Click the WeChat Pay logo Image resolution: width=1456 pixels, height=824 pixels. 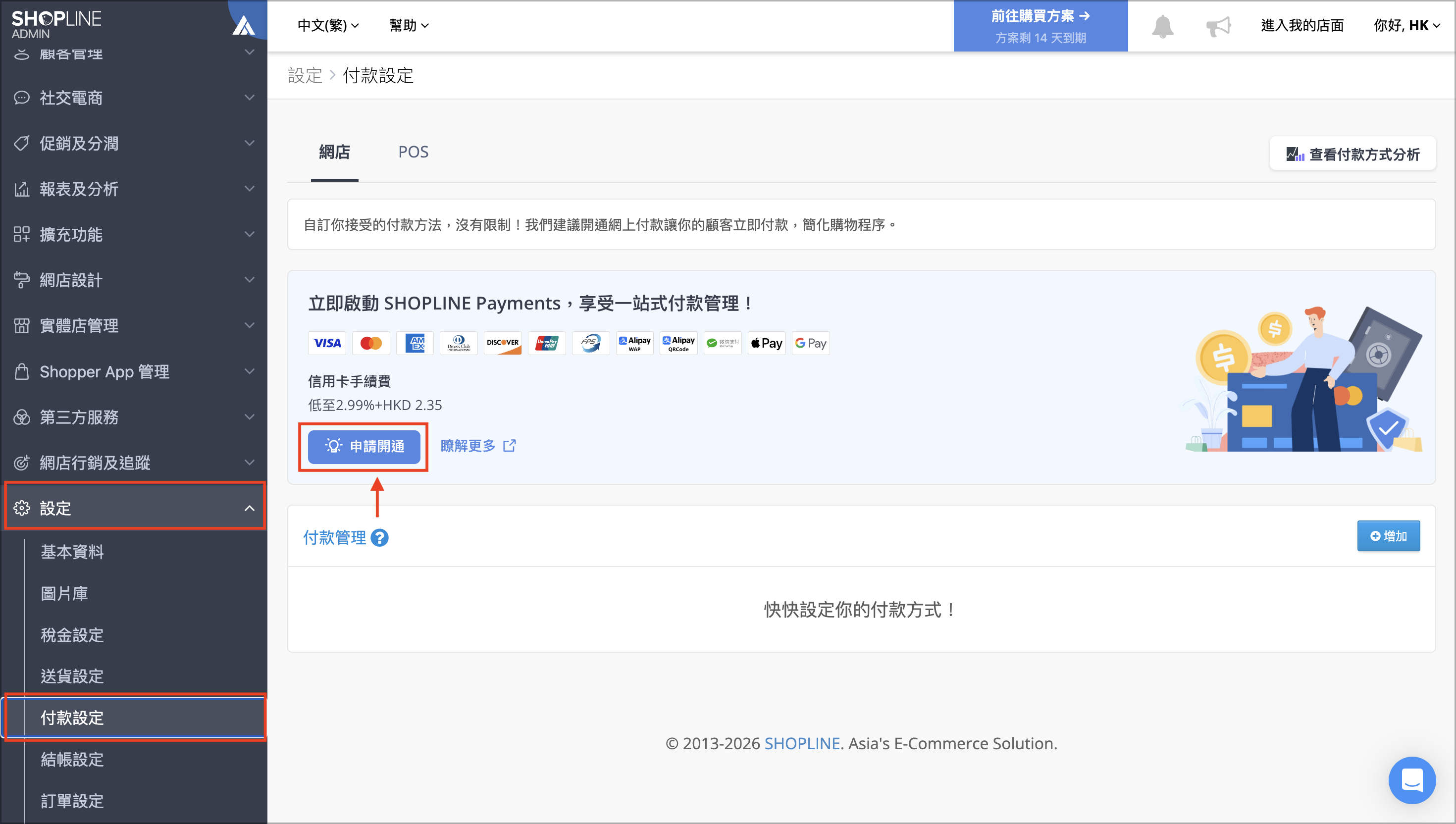click(723, 343)
